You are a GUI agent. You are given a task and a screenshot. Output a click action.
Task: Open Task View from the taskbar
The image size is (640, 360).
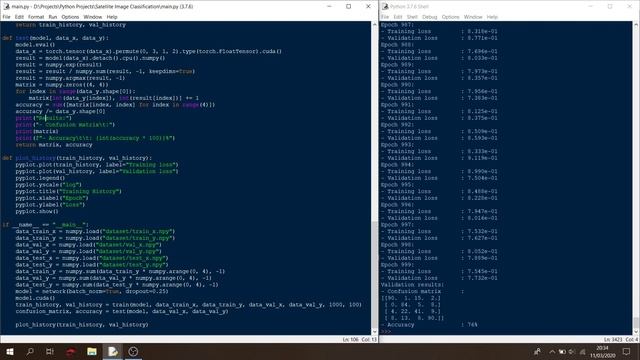pyautogui.click(x=50, y=351)
